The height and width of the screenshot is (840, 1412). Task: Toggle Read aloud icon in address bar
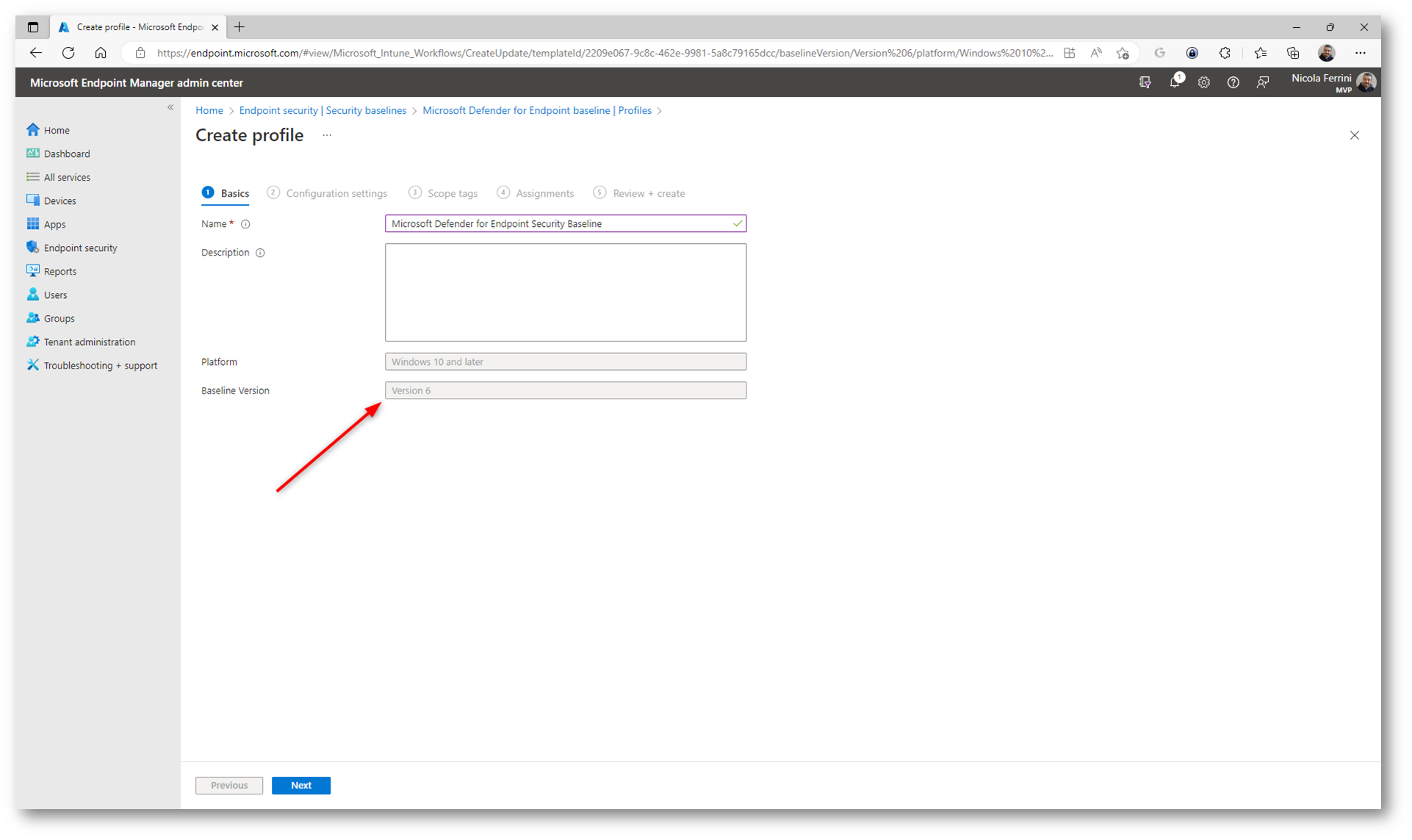tap(1096, 53)
